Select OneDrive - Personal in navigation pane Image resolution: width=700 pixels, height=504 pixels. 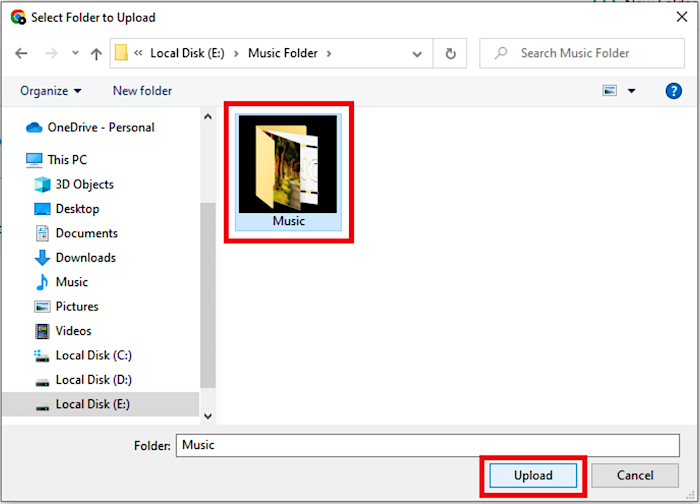pos(100,127)
